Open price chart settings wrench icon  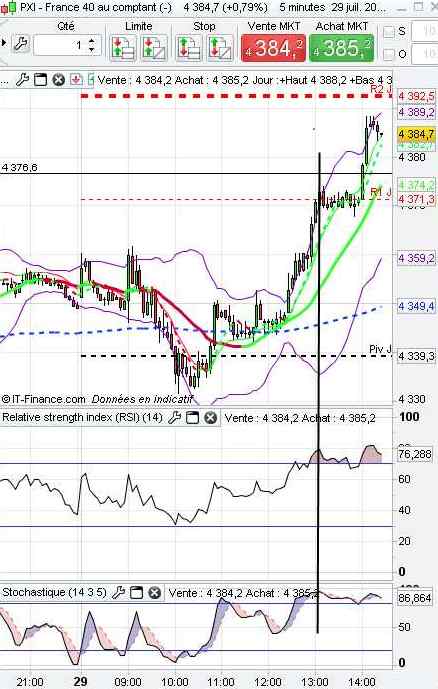click(22, 80)
